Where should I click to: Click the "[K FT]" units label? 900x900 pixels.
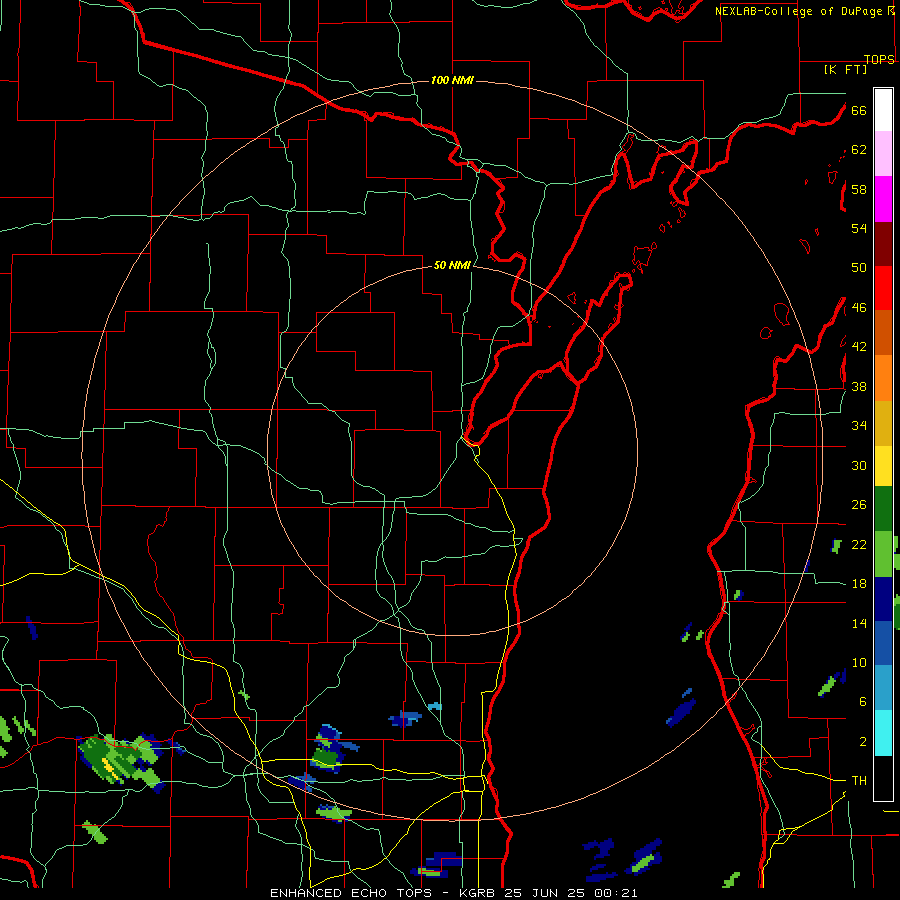[x=845, y=69]
